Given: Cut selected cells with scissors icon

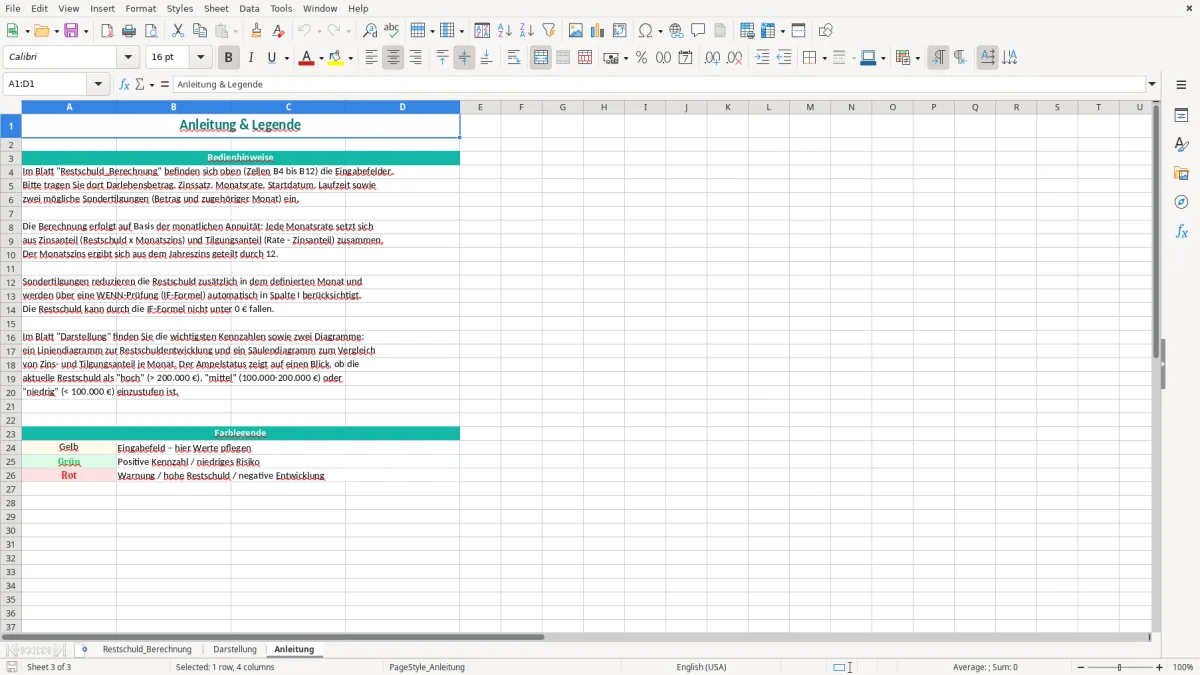Looking at the screenshot, I should pos(177,31).
